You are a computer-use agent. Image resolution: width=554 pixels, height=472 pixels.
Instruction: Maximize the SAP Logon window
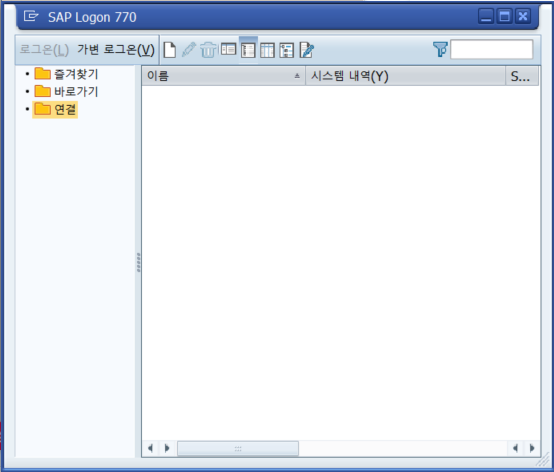pos(505,16)
